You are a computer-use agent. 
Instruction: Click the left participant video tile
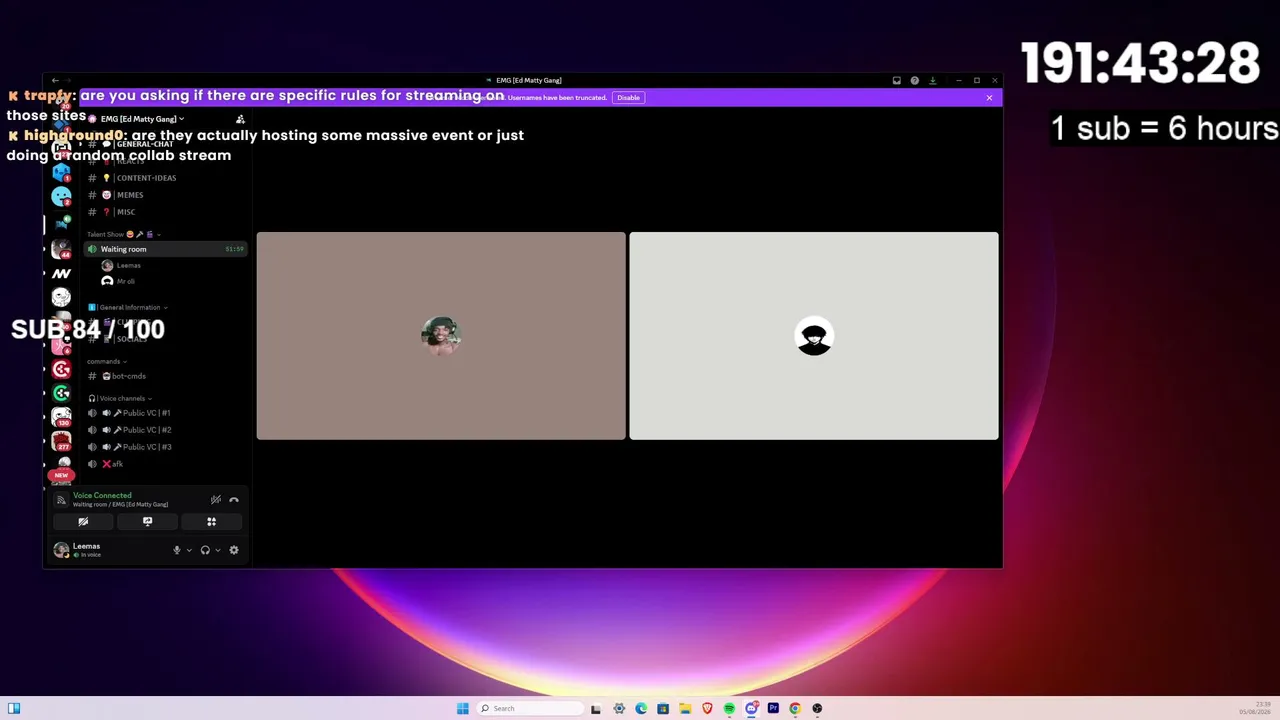[x=441, y=336]
